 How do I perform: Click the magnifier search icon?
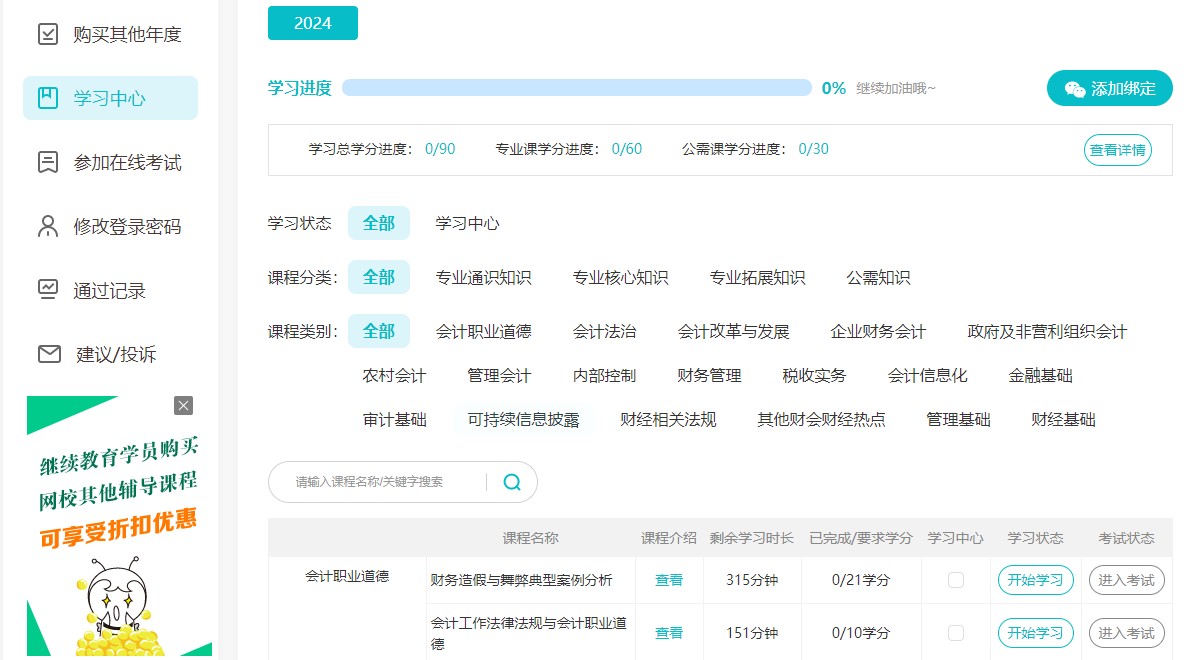[512, 482]
